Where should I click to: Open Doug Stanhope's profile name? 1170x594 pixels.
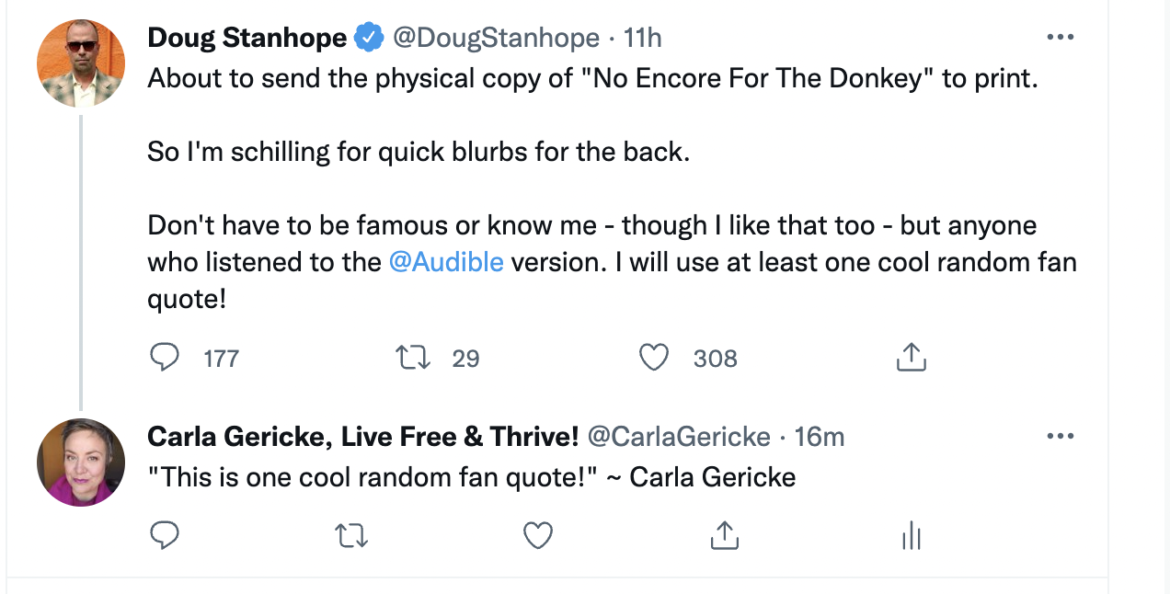(247, 38)
